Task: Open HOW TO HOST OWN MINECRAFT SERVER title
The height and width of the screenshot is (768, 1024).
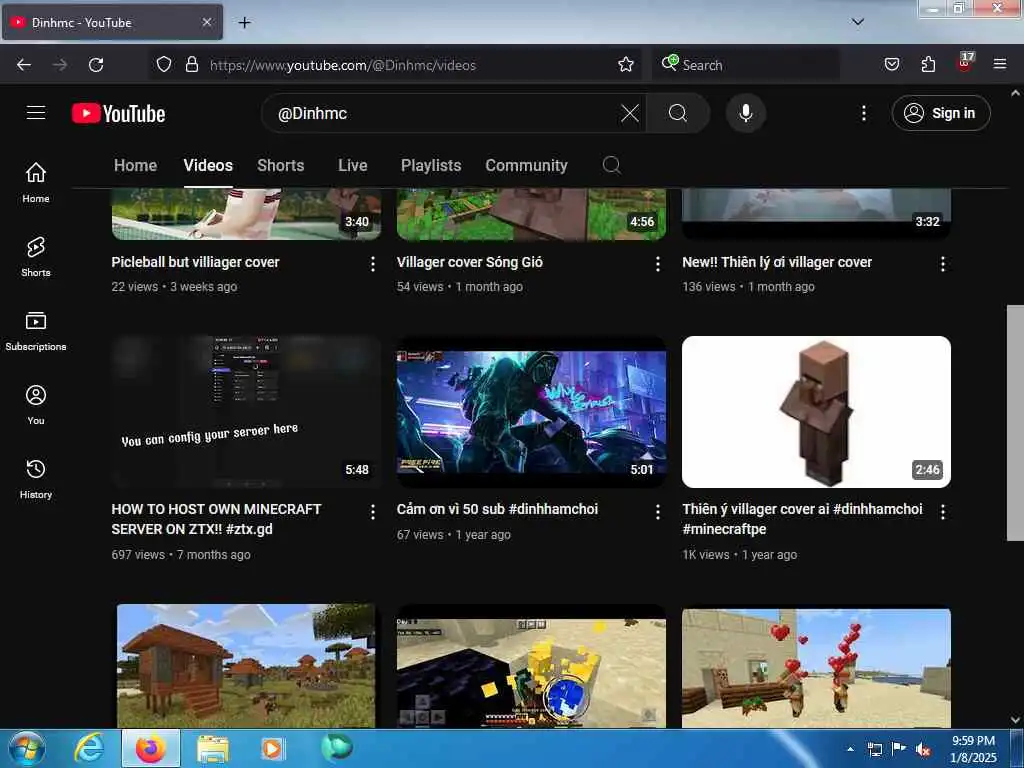Action: coord(216,519)
